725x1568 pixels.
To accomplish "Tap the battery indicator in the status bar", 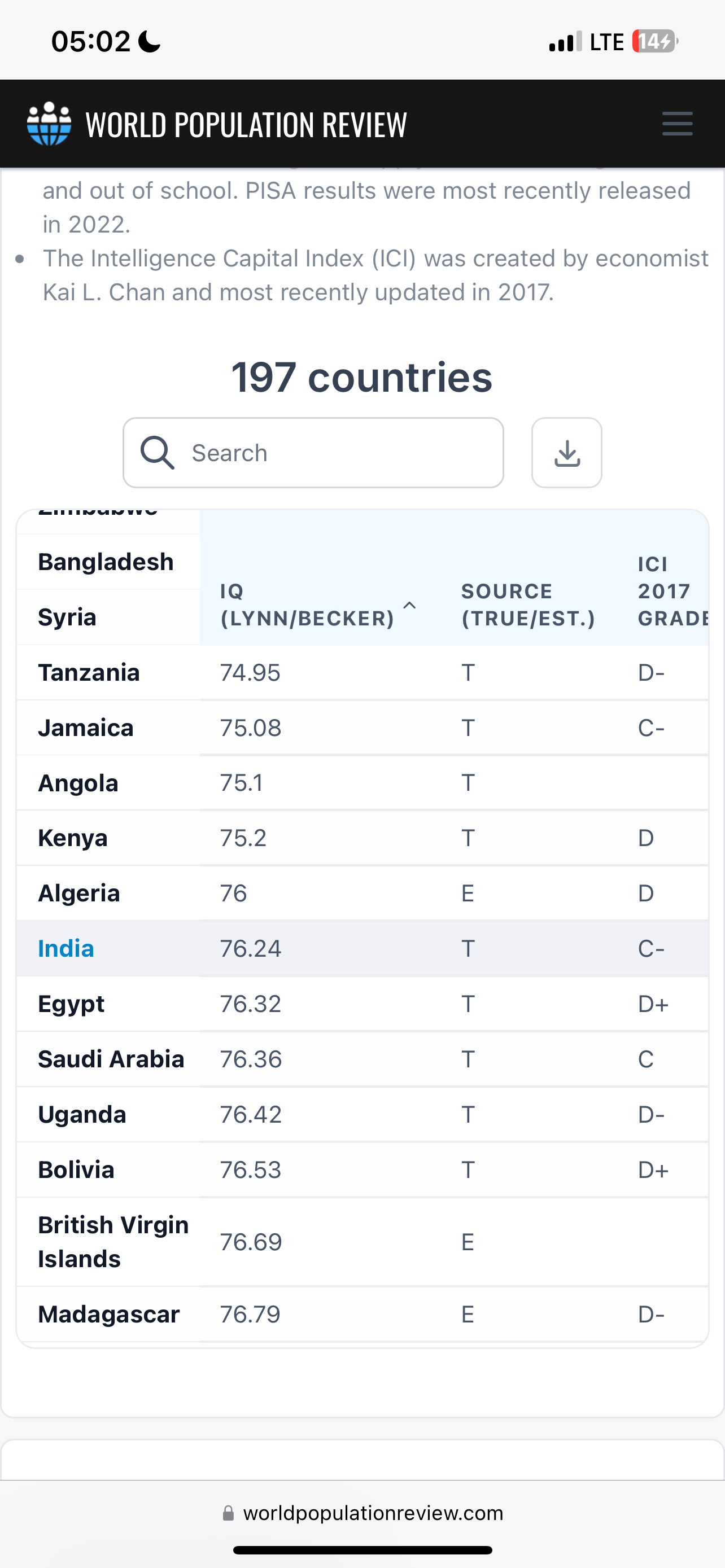I will (655, 41).
